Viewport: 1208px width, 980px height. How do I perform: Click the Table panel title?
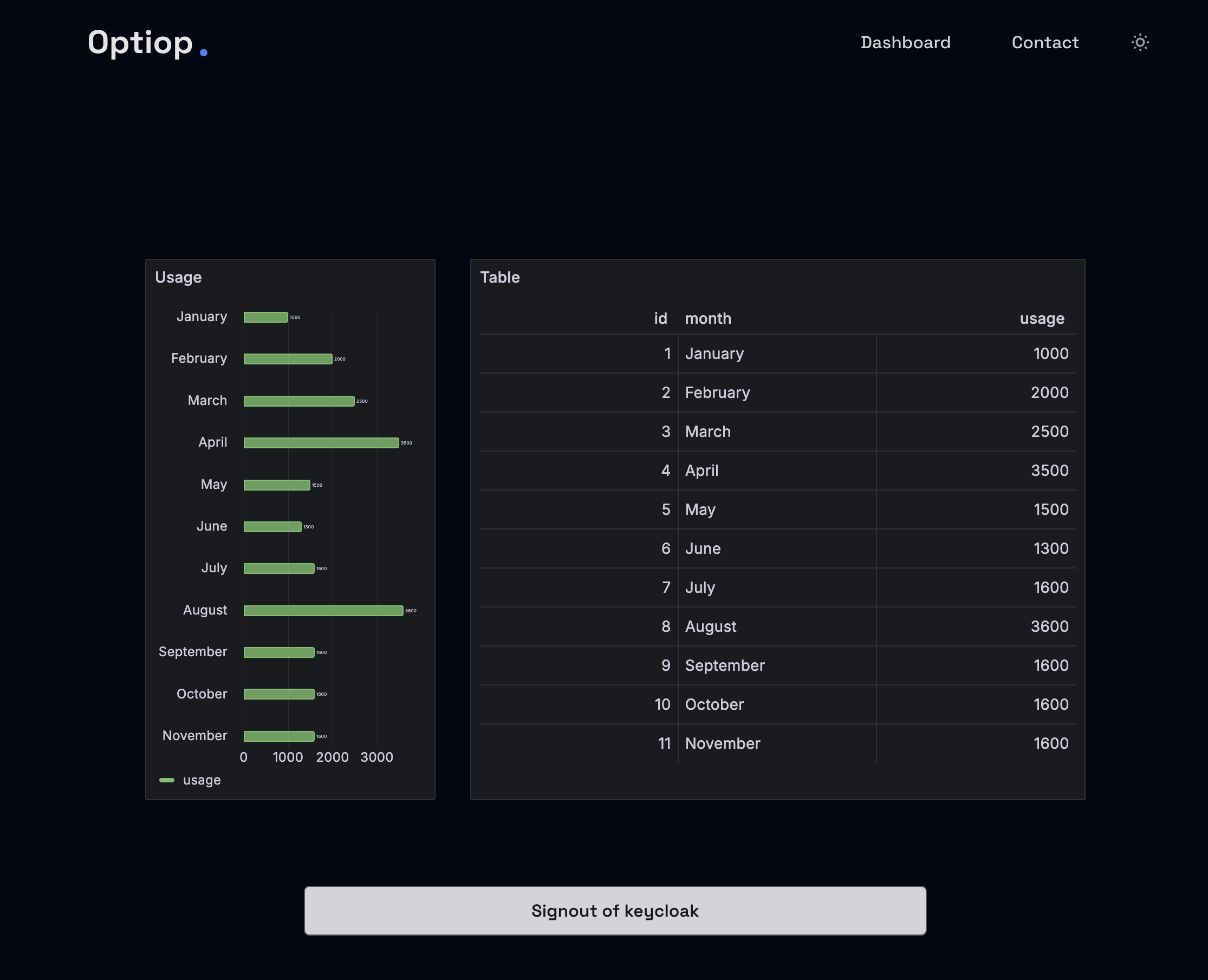click(501, 277)
